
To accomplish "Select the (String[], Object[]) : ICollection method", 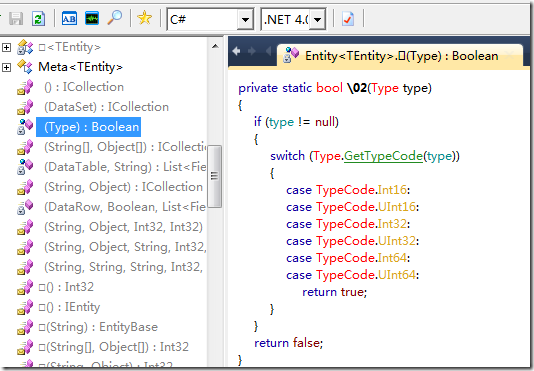I will point(125,147).
